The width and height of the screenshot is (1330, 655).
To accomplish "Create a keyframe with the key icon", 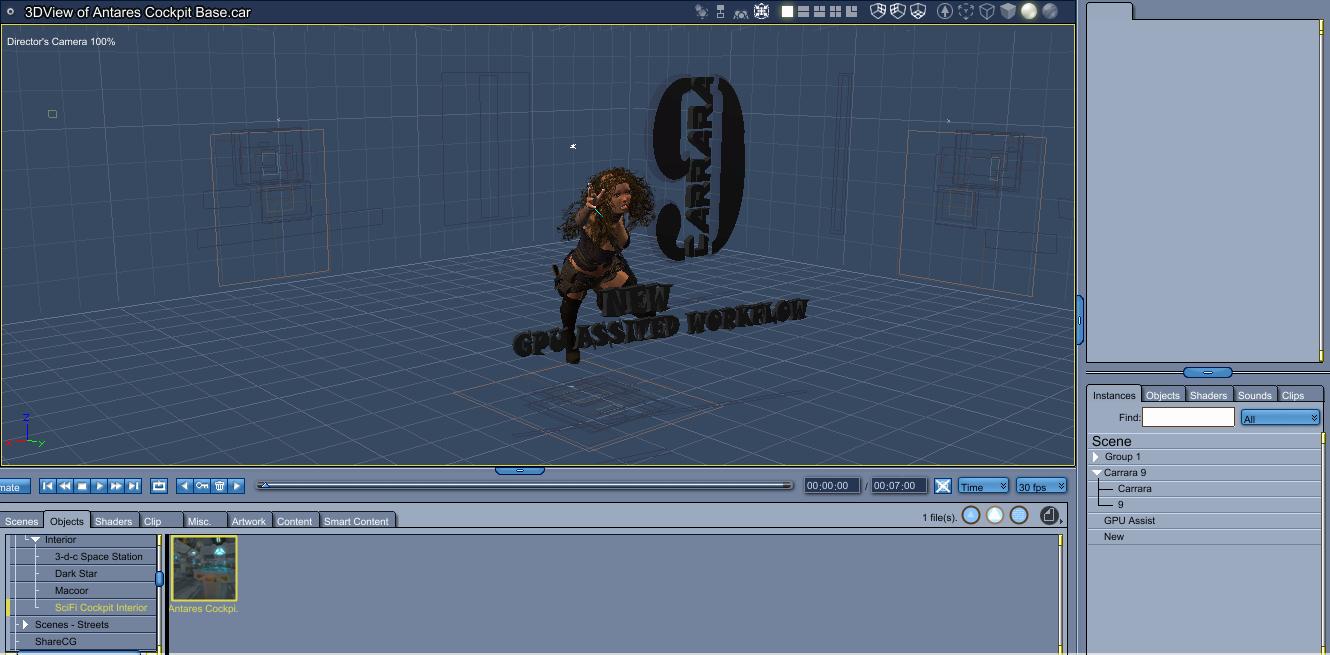I will (202, 486).
